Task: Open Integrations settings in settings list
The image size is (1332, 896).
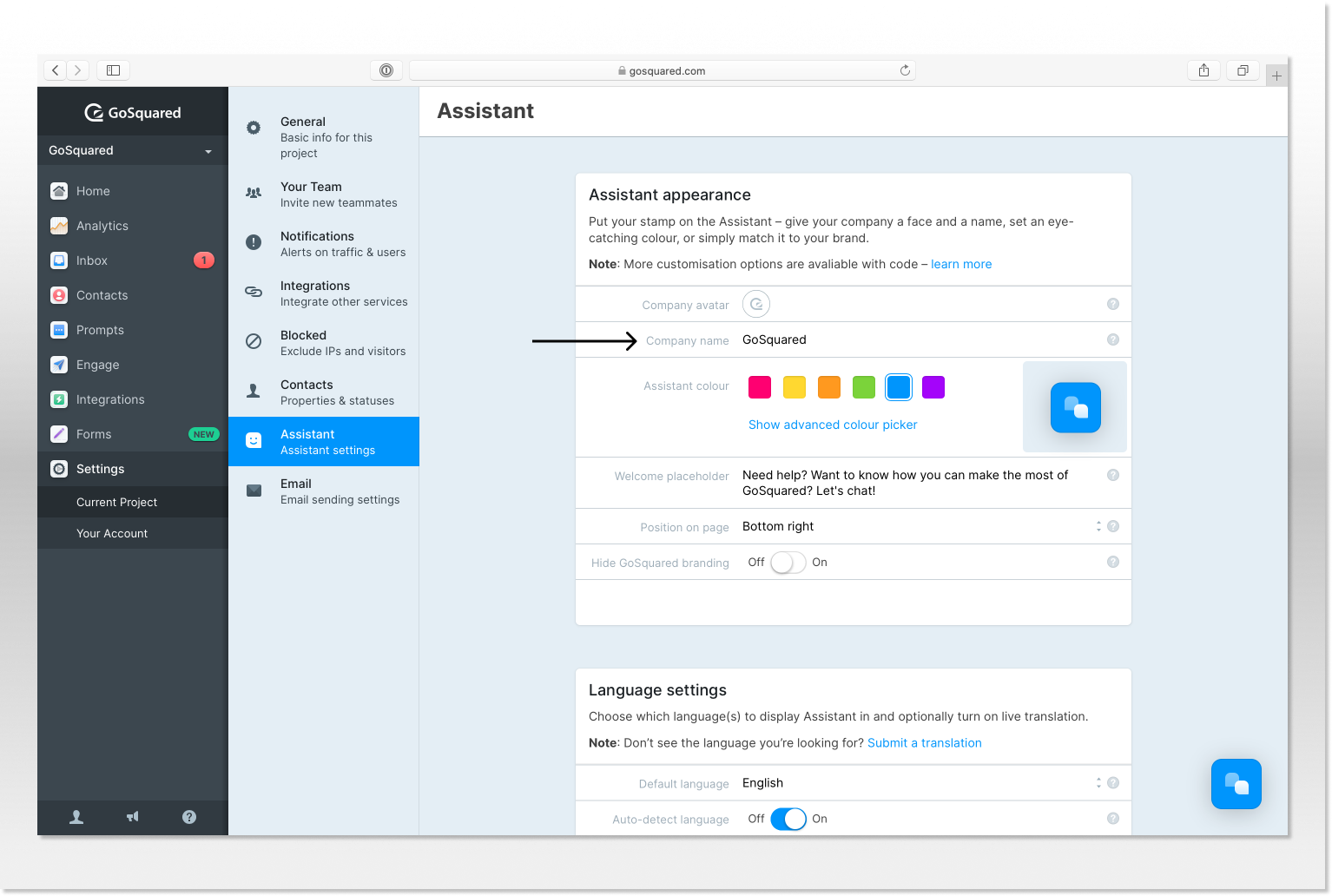Action: pos(324,293)
